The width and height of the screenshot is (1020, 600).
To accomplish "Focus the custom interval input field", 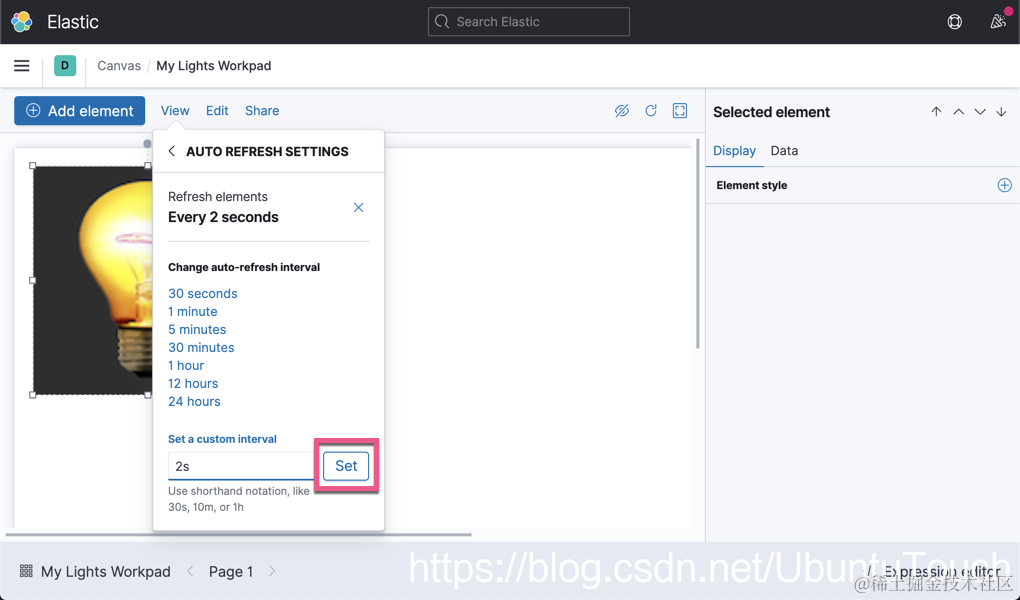I will (241, 466).
